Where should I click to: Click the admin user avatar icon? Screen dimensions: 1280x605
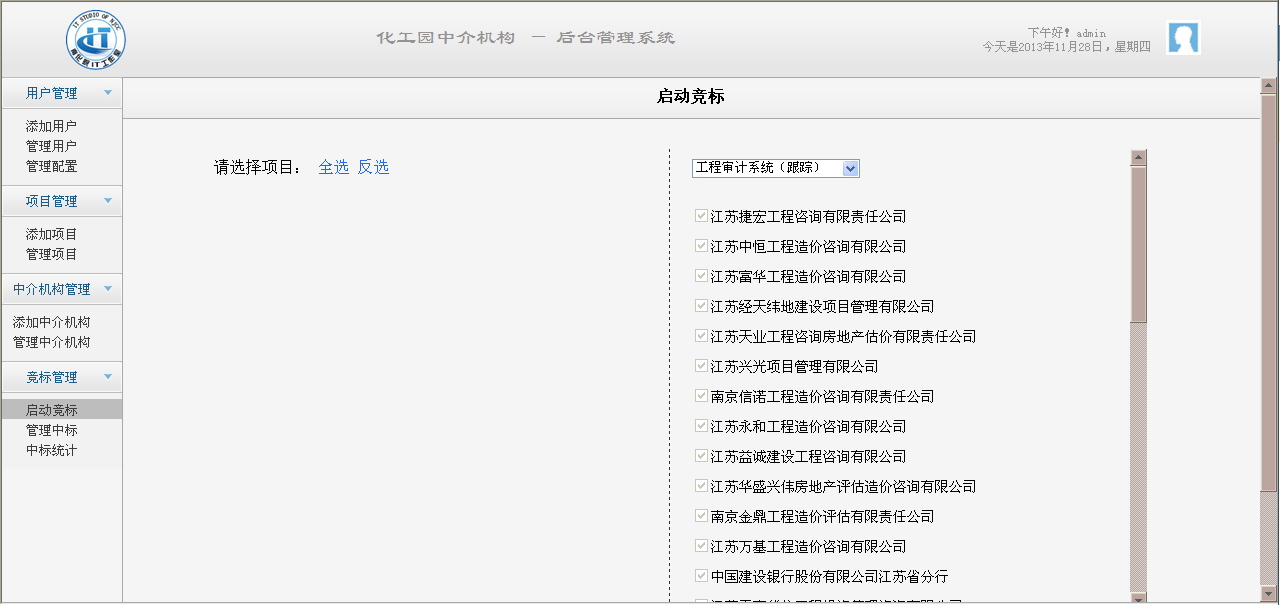(x=1183, y=38)
